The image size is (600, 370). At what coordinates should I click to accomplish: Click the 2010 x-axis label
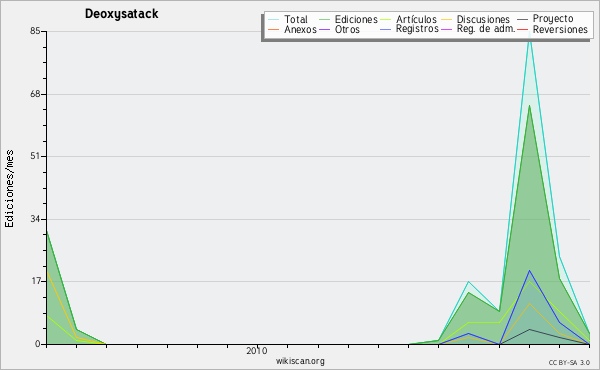[x=256, y=351]
